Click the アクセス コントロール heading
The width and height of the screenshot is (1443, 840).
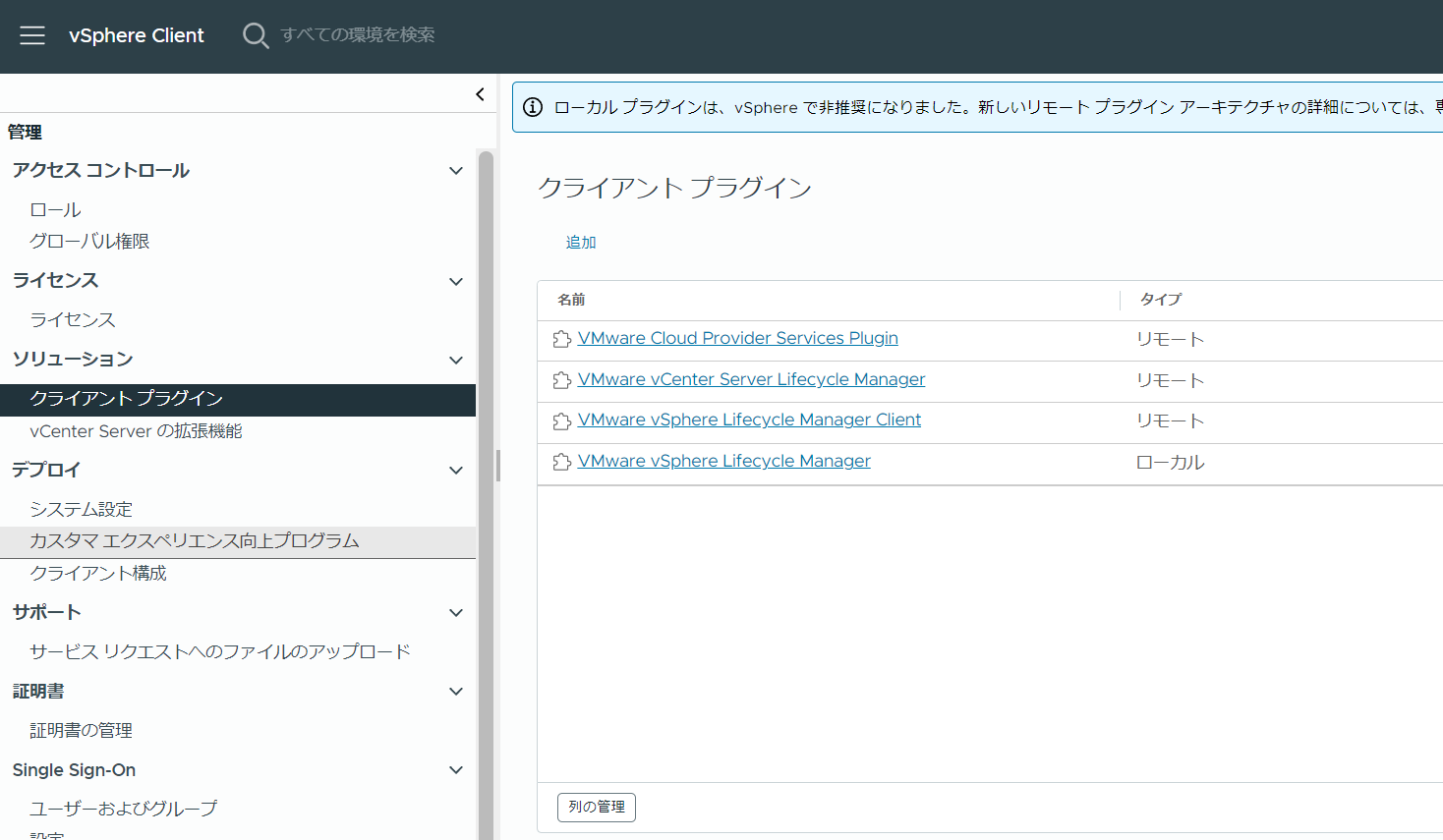101,170
